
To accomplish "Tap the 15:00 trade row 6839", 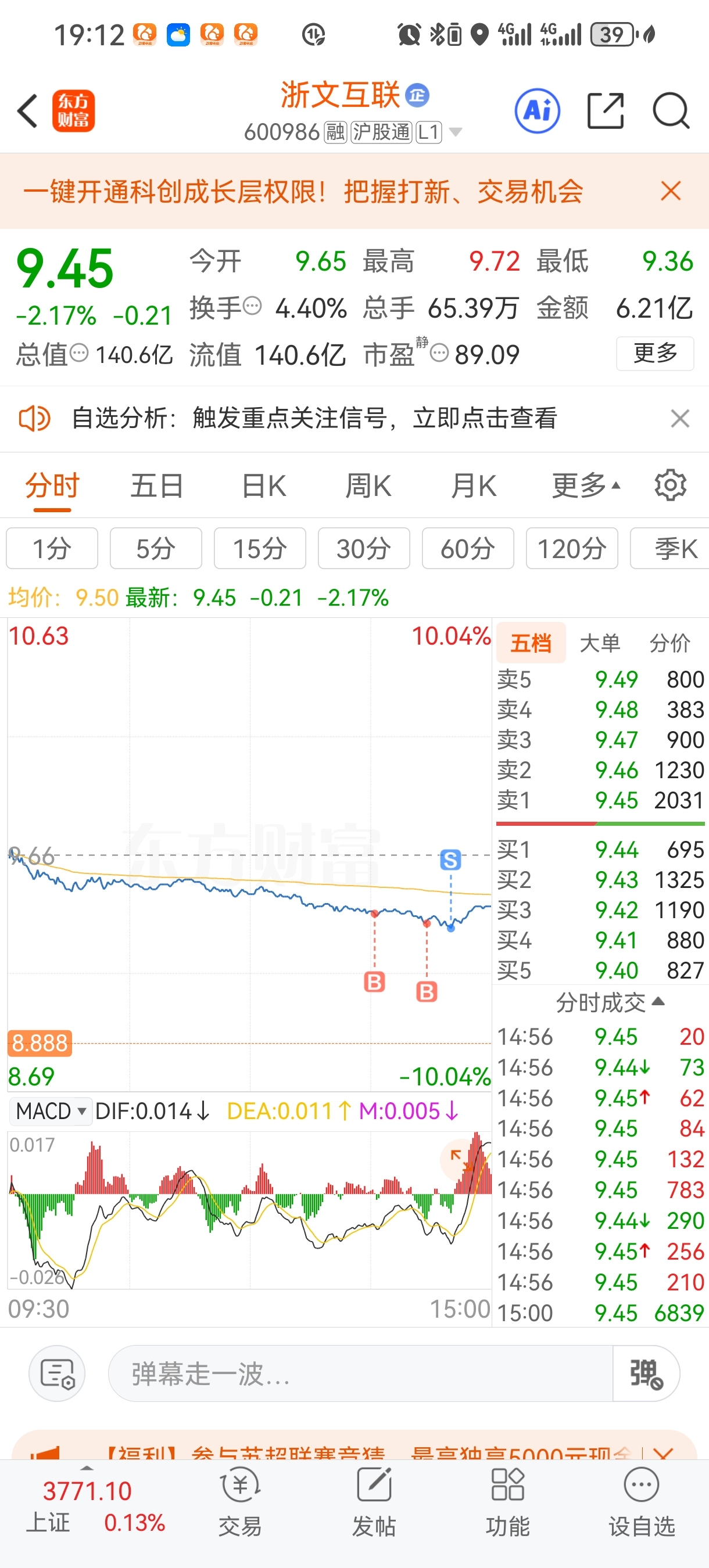I will pyautogui.click(x=600, y=1314).
